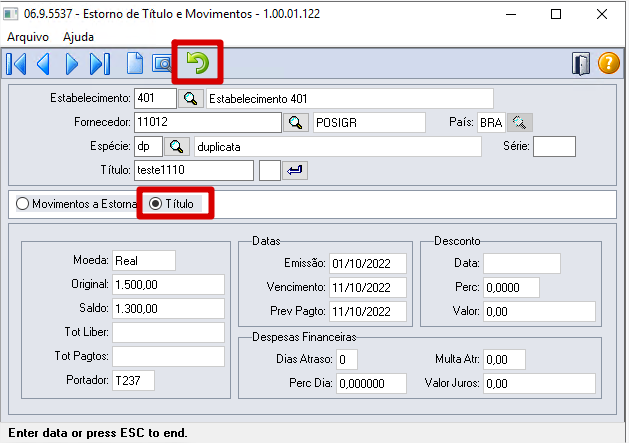629x443 pixels.
Task: Maximize the Estorno de Título window
Action: pos(556,14)
